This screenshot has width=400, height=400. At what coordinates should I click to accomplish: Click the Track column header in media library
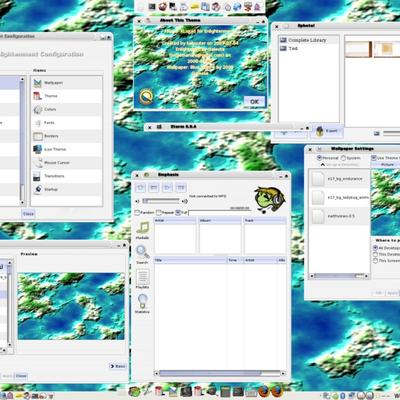265,220
